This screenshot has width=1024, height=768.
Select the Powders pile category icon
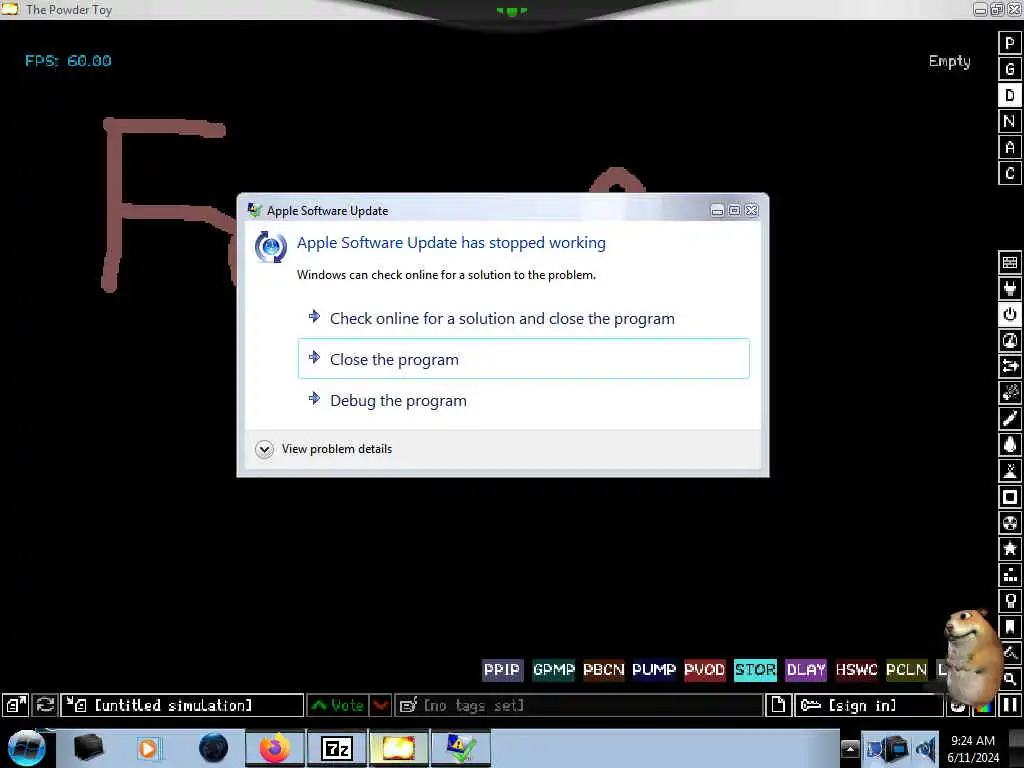tap(1010, 471)
